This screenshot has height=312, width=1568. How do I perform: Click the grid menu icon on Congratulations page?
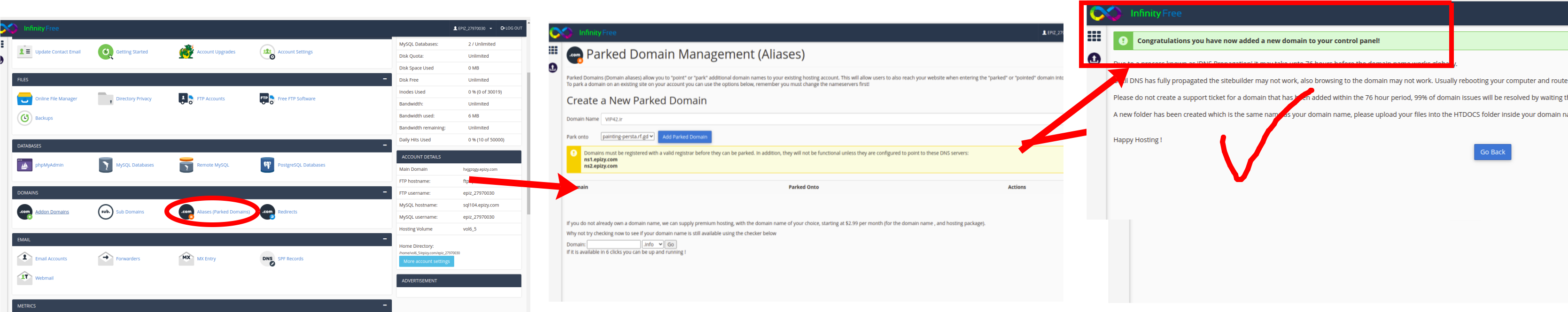click(x=1094, y=37)
